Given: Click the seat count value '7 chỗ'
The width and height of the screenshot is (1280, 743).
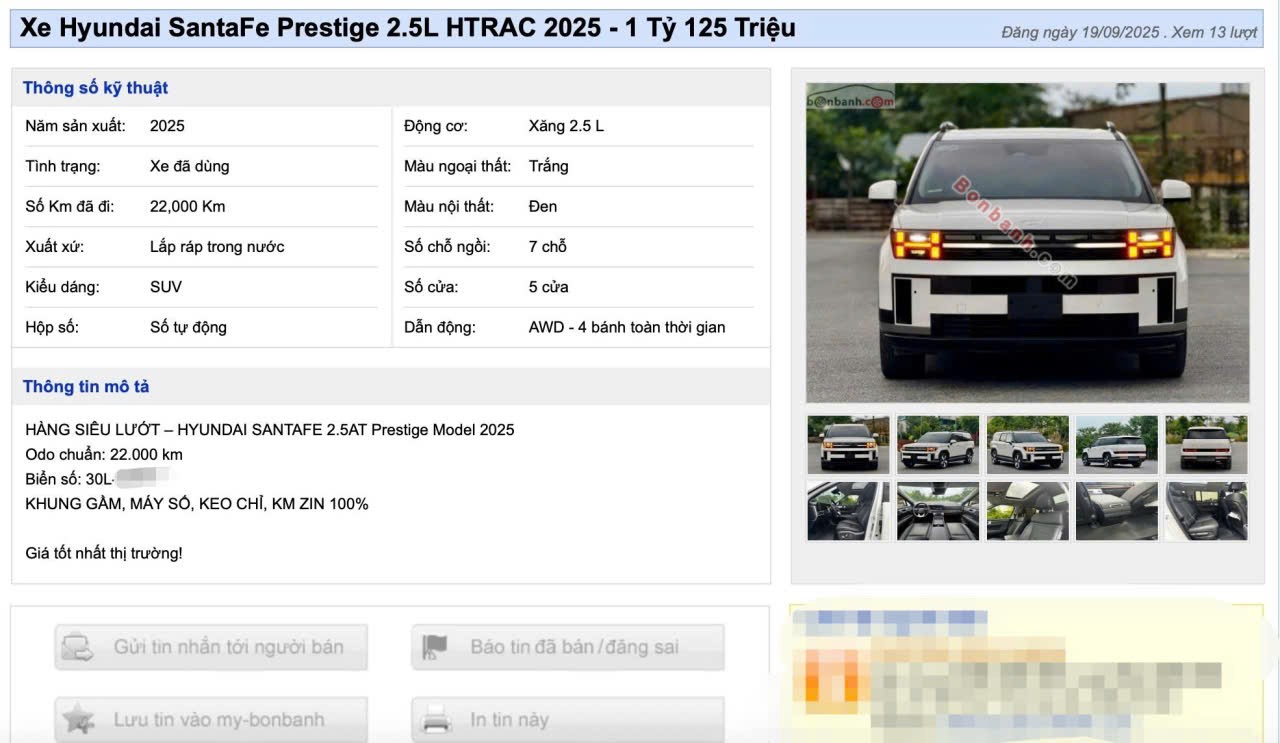Looking at the screenshot, I should (547, 247).
